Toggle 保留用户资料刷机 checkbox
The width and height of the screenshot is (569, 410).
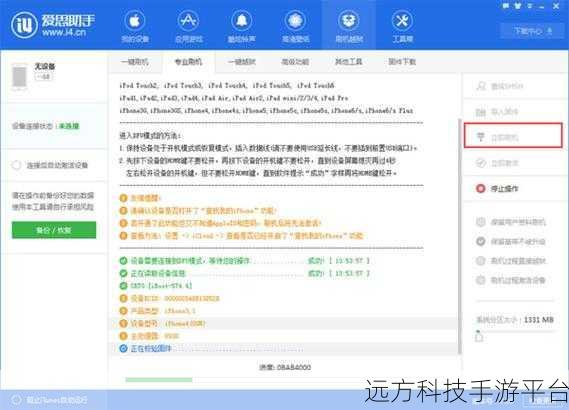(480, 222)
